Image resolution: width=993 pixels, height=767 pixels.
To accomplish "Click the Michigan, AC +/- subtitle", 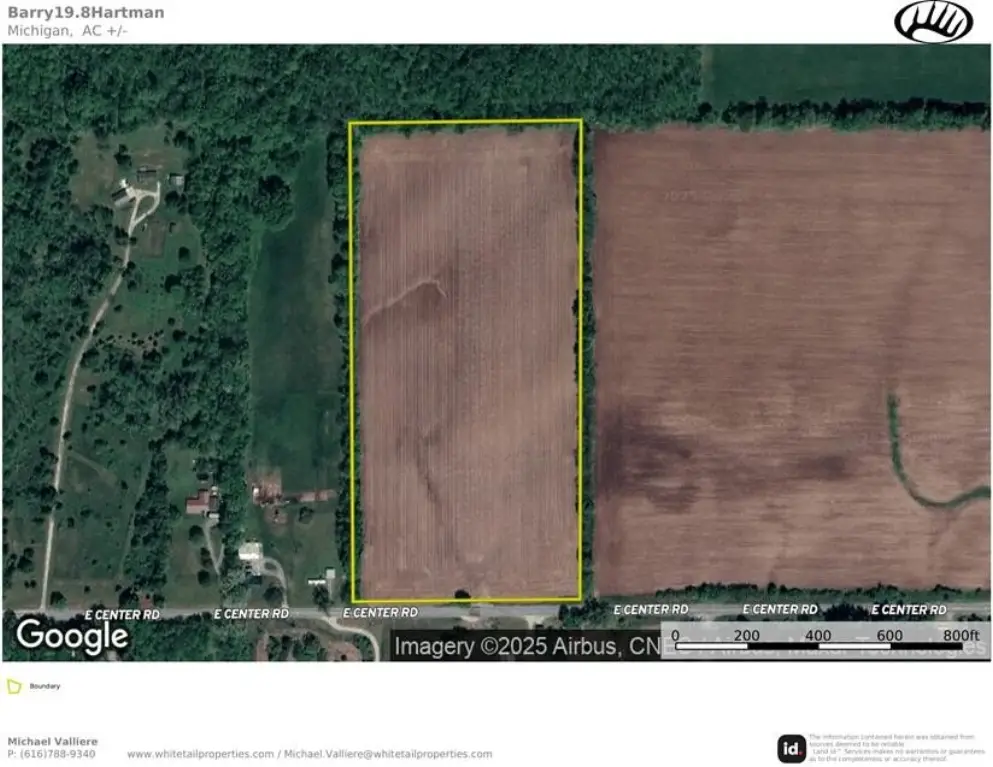I will coord(68,30).
